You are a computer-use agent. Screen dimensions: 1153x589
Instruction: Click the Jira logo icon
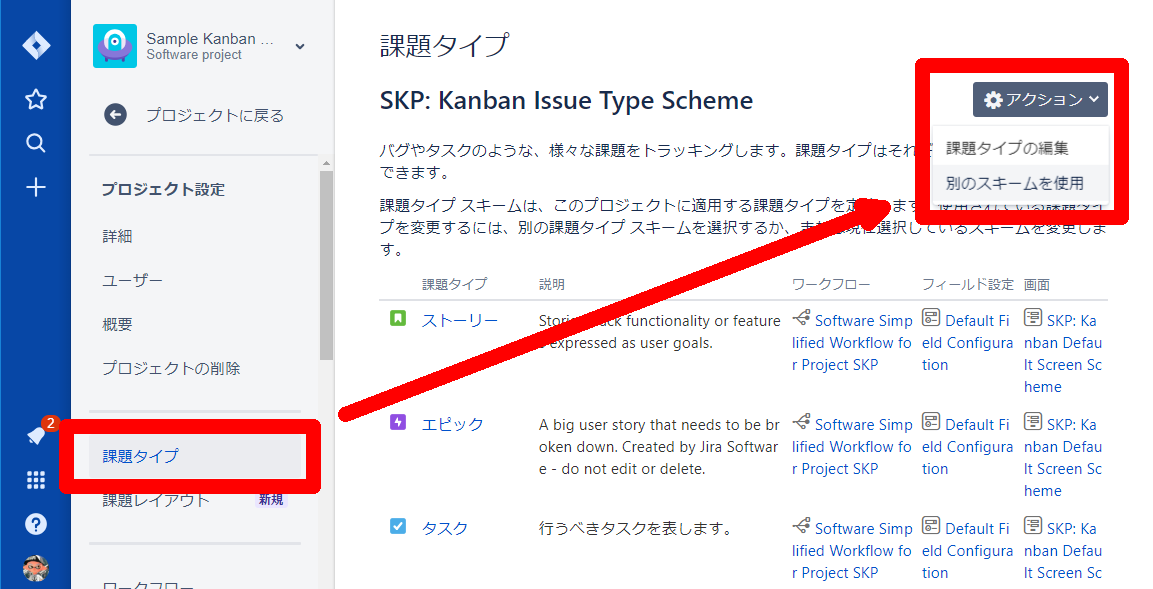coord(36,46)
